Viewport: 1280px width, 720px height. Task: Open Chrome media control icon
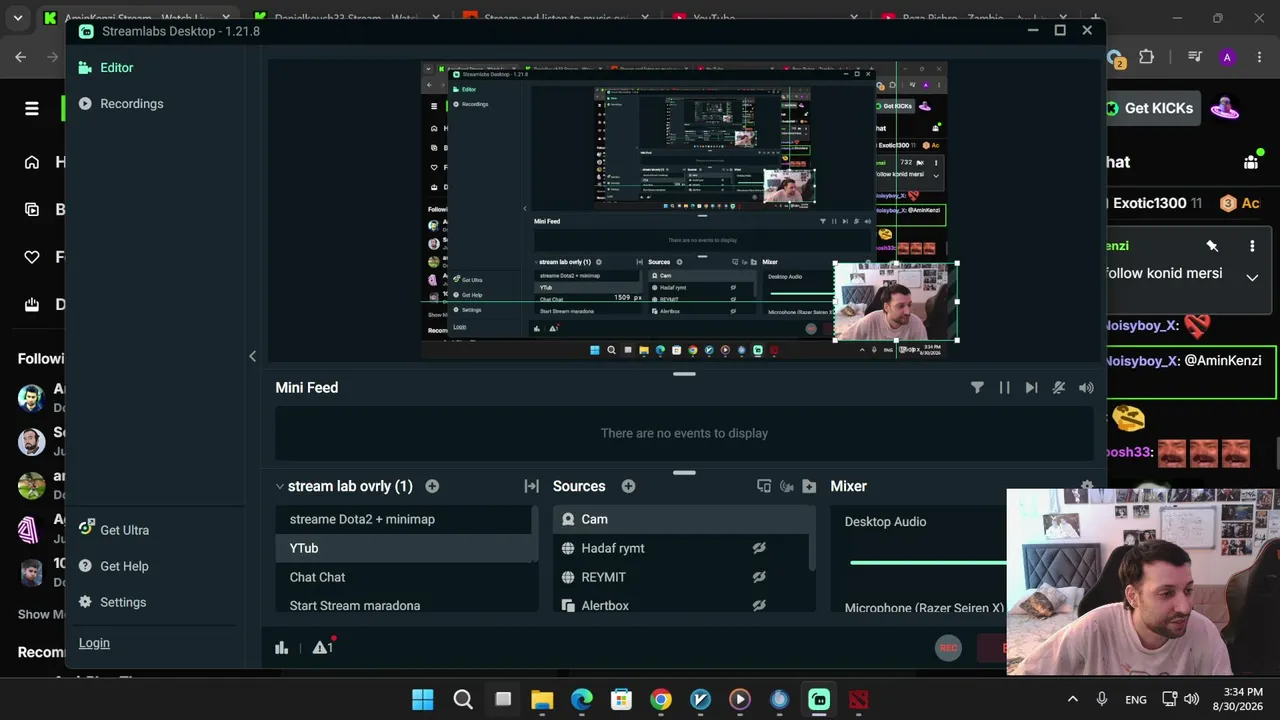1194,57
